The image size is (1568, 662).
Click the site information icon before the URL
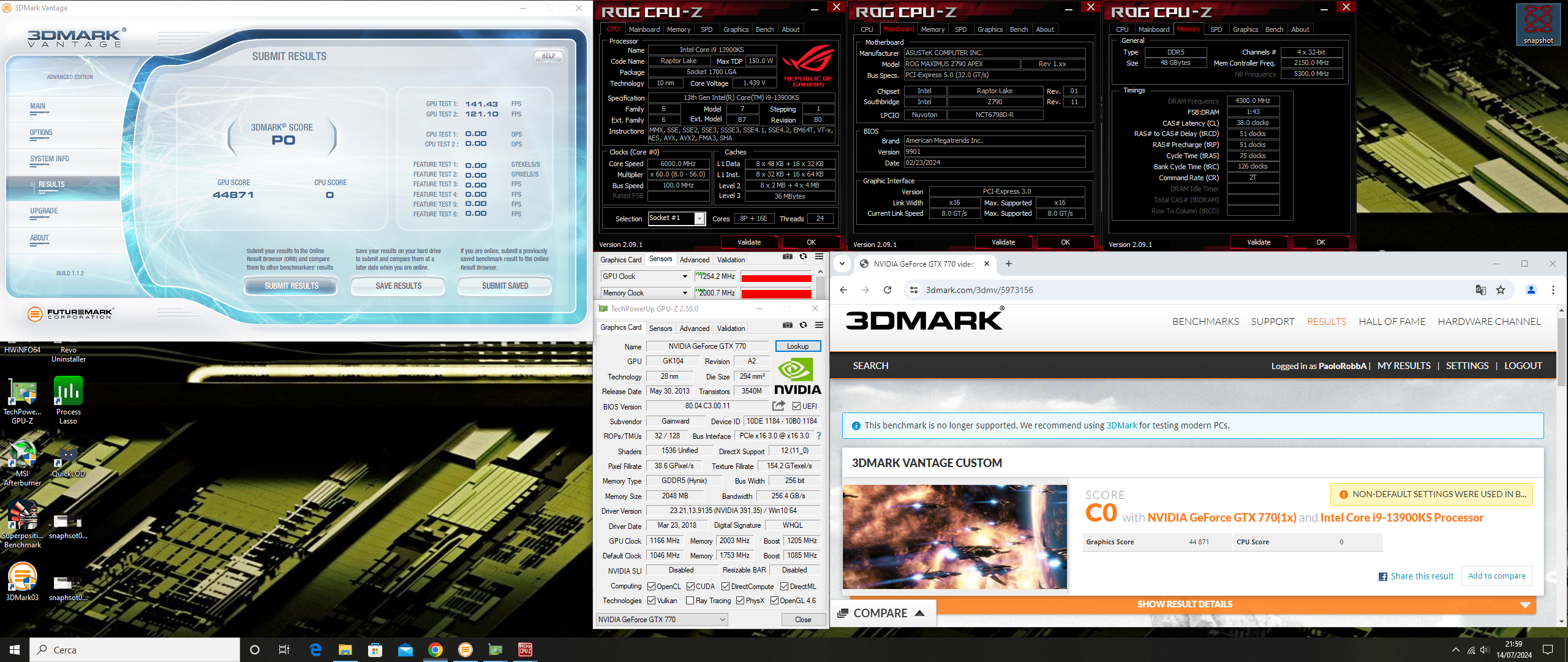[914, 290]
